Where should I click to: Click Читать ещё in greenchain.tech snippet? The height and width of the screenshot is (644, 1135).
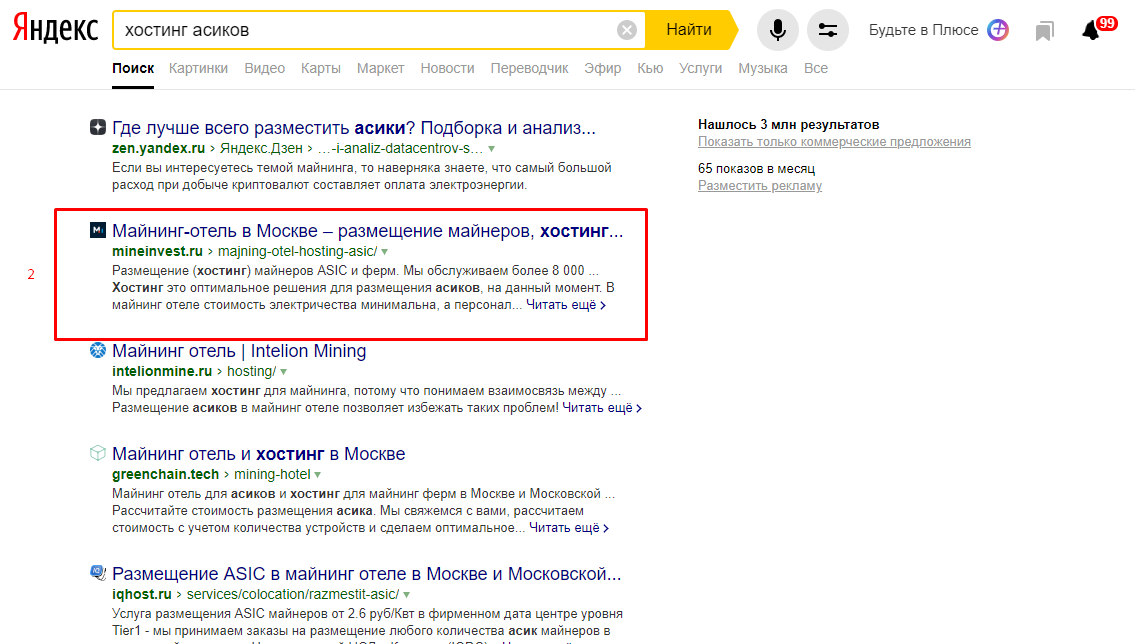pos(569,528)
